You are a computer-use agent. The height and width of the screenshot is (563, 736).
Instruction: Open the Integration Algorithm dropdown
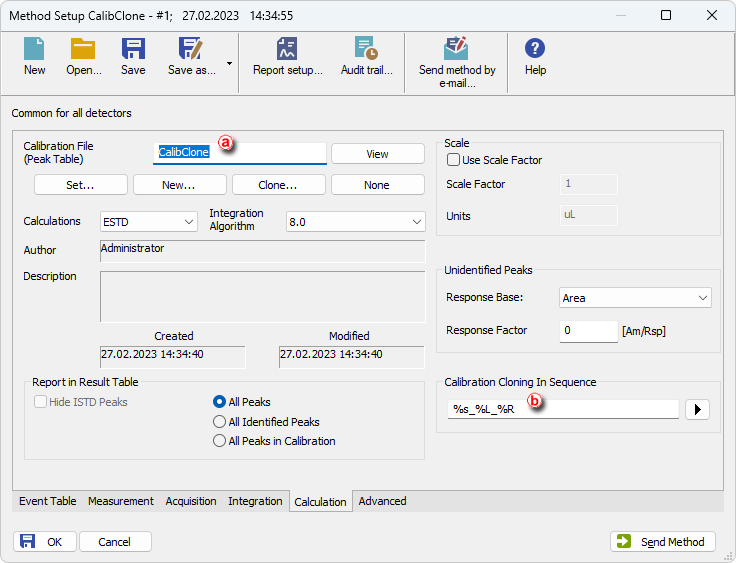tap(355, 222)
